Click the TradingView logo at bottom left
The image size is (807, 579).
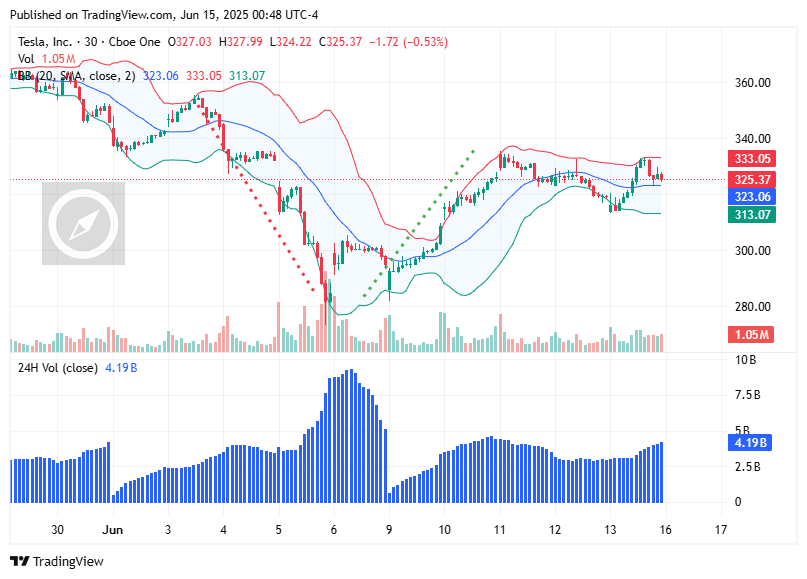(57, 561)
